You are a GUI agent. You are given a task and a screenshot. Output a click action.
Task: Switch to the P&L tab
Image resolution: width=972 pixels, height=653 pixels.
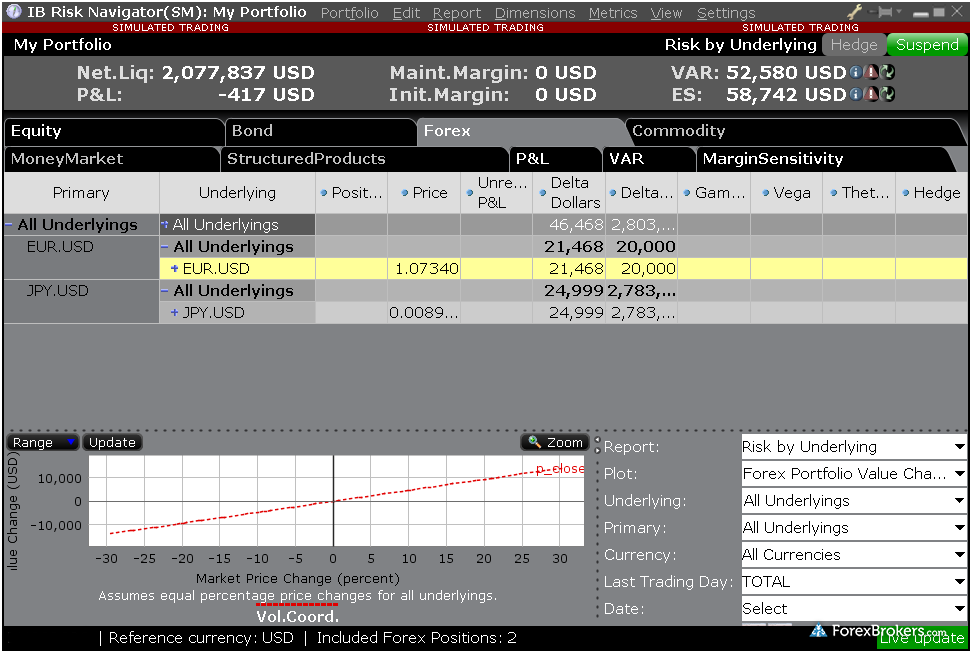click(555, 159)
